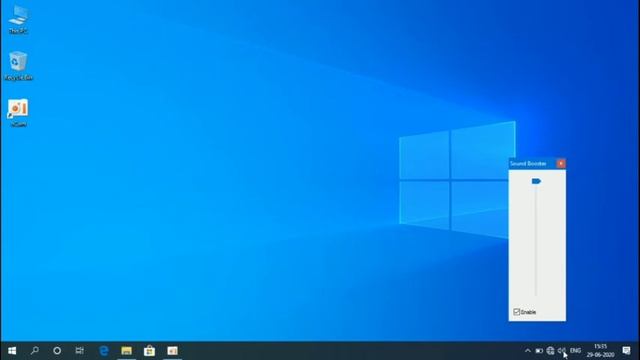640x360 pixels.
Task: Launch Microsoft Edge from taskbar
Action: coord(104,351)
